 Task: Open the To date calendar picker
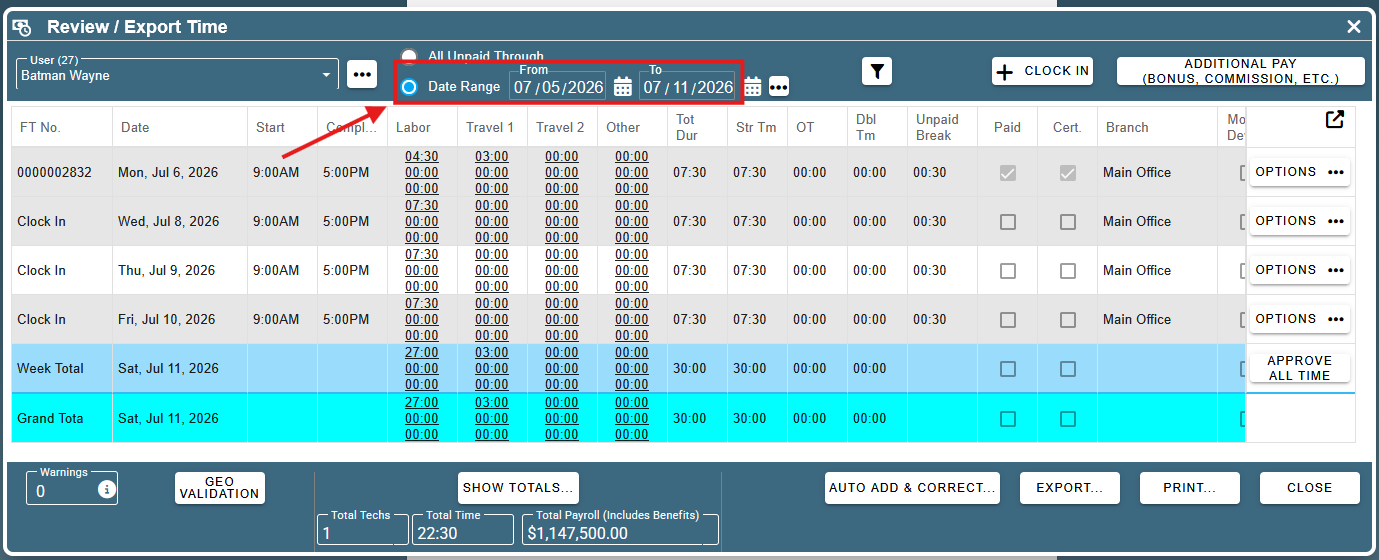point(753,87)
